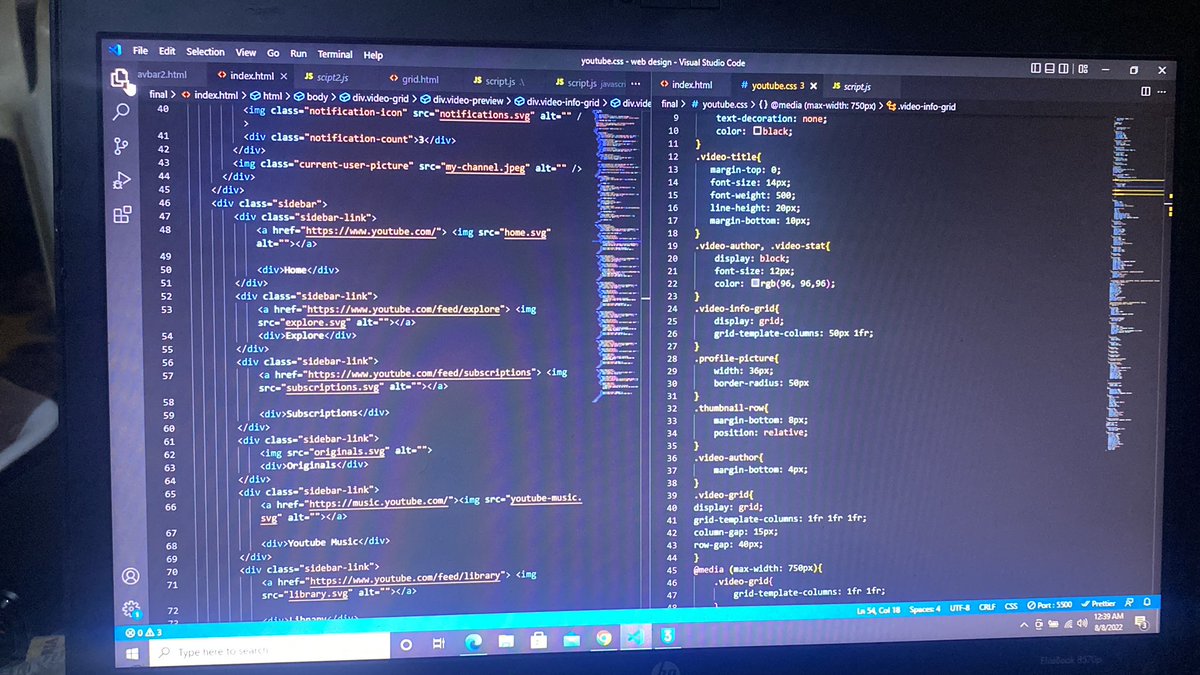
Task: Open the Terminal menu
Action: pyautogui.click(x=335, y=54)
